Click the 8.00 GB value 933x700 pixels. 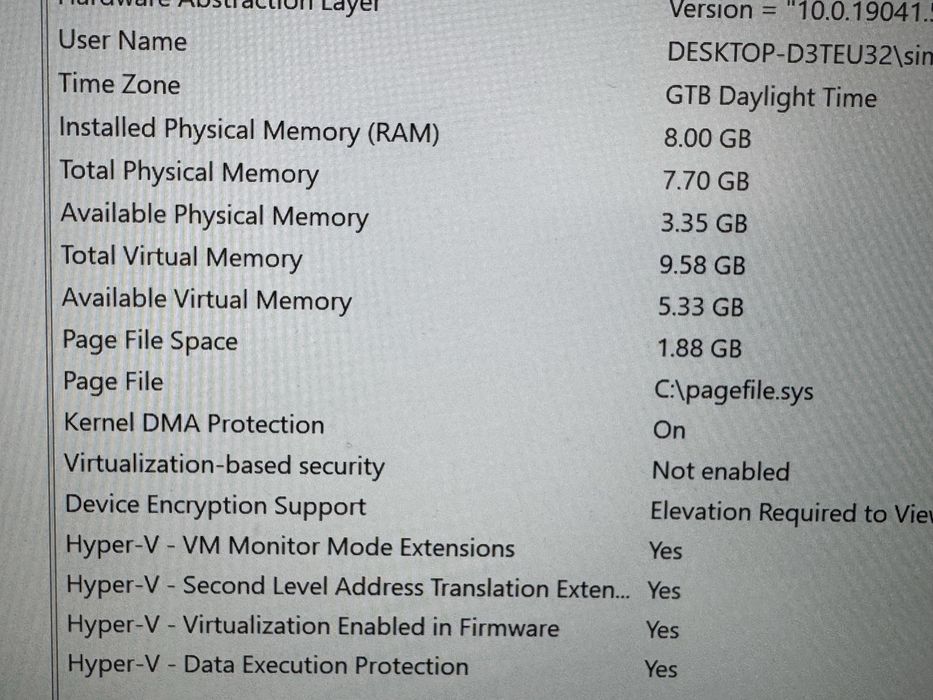707,138
